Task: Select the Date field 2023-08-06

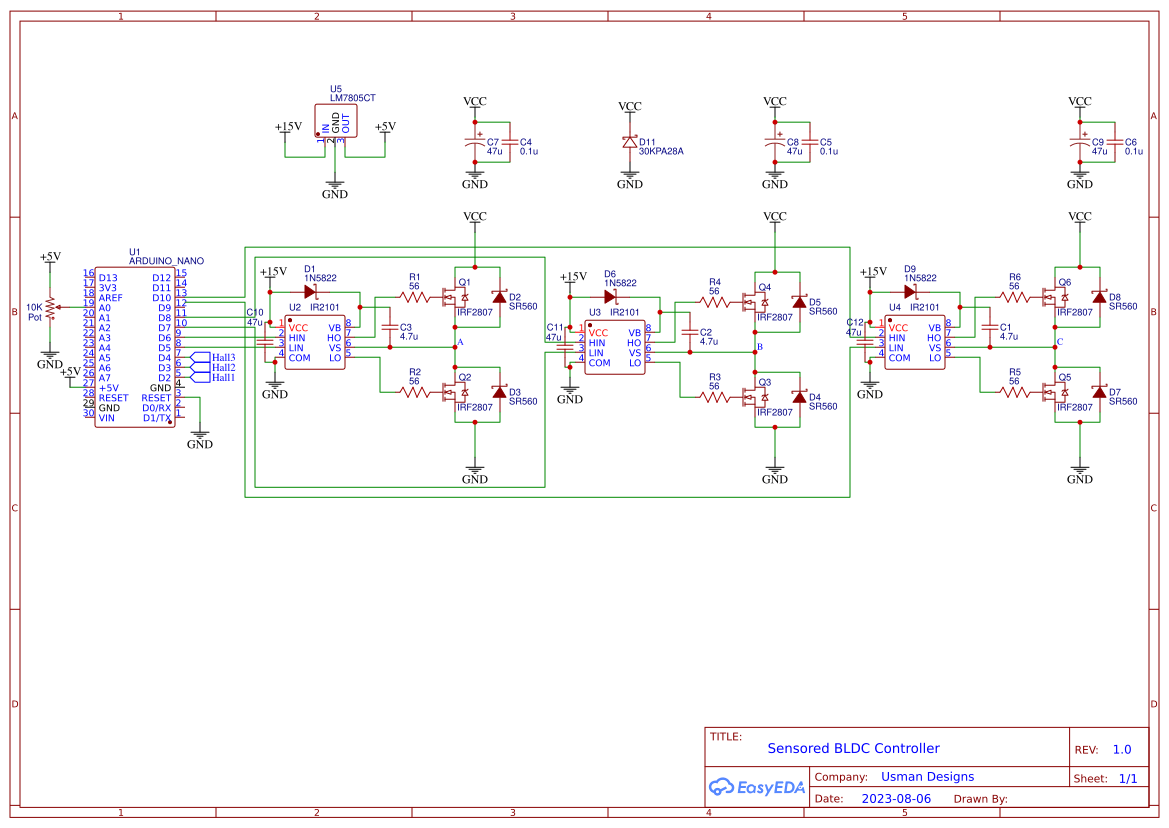Action: point(897,798)
